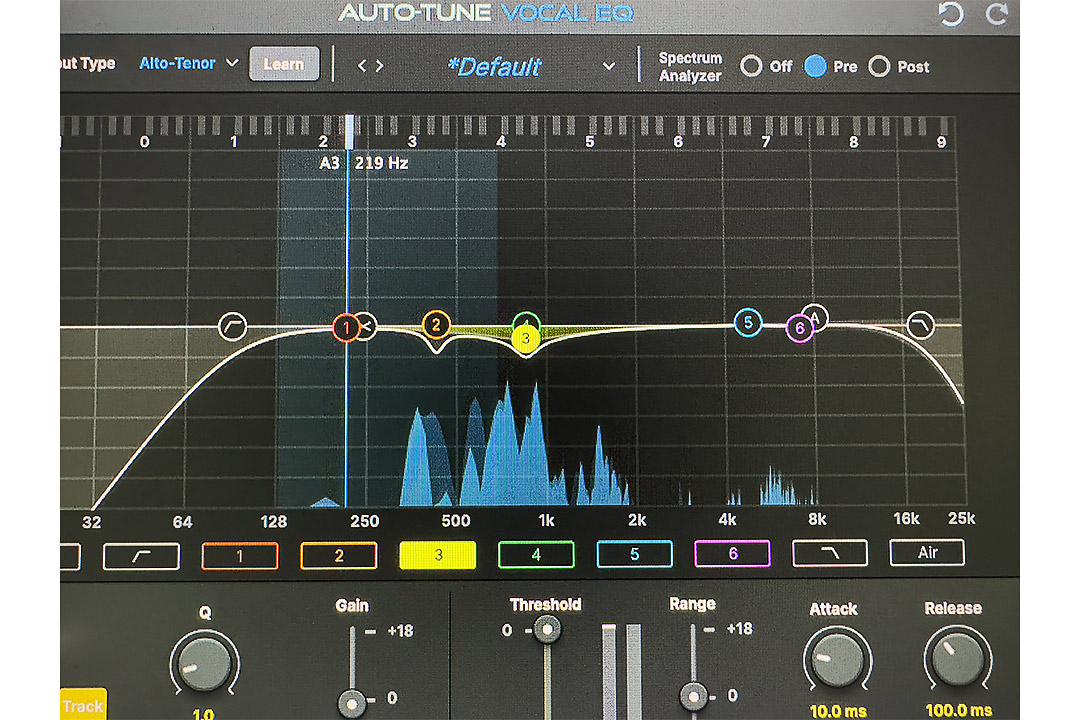Toggle yellow band 3 button below graph
Image resolution: width=1080 pixels, height=720 pixels.
[438, 555]
